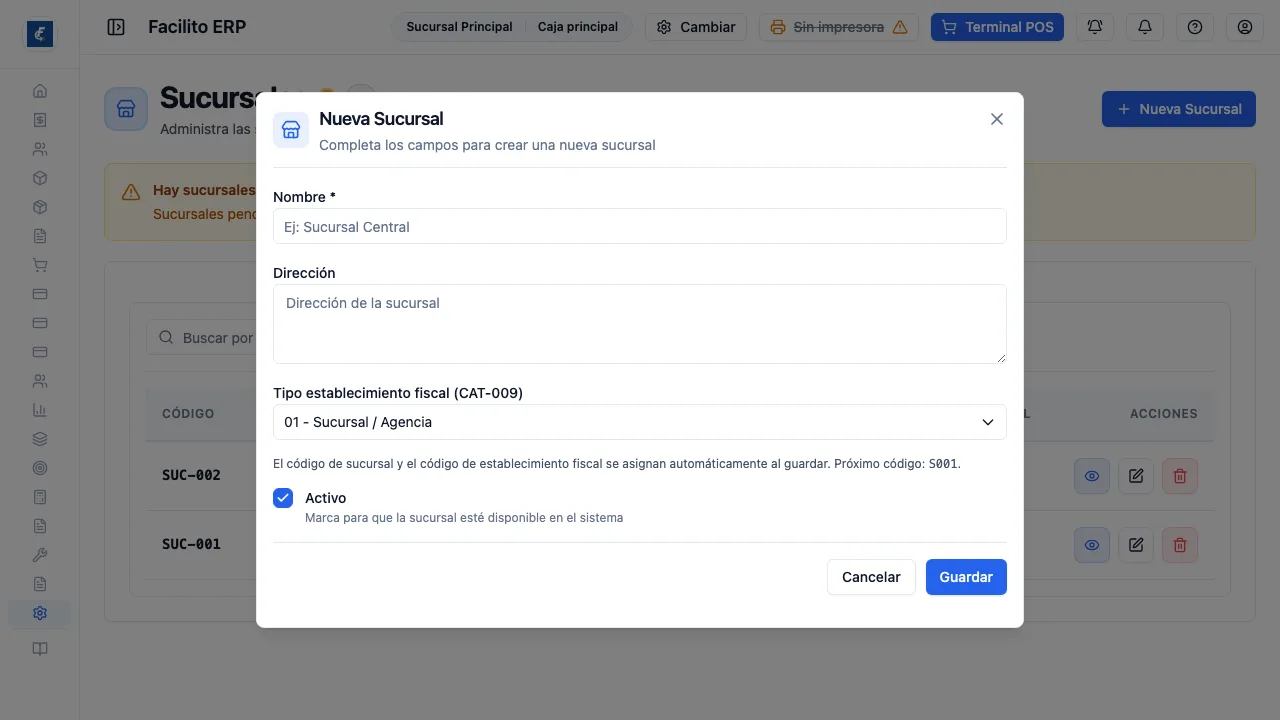
Task: Click the Sin impresora printer status button
Action: click(839, 27)
